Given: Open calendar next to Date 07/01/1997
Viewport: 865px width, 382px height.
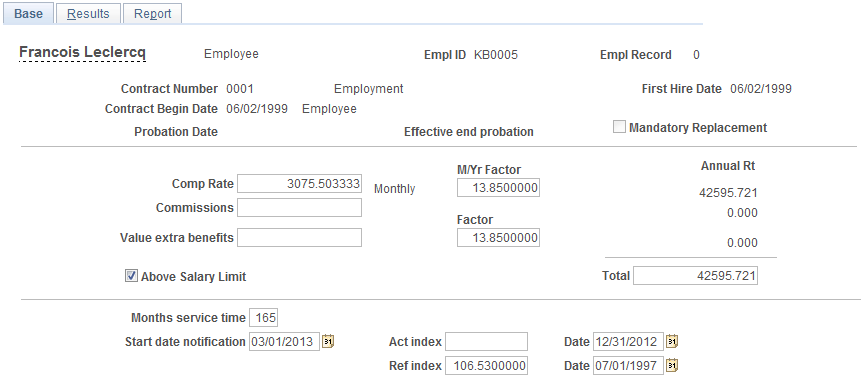Looking at the screenshot, I should point(672,365).
